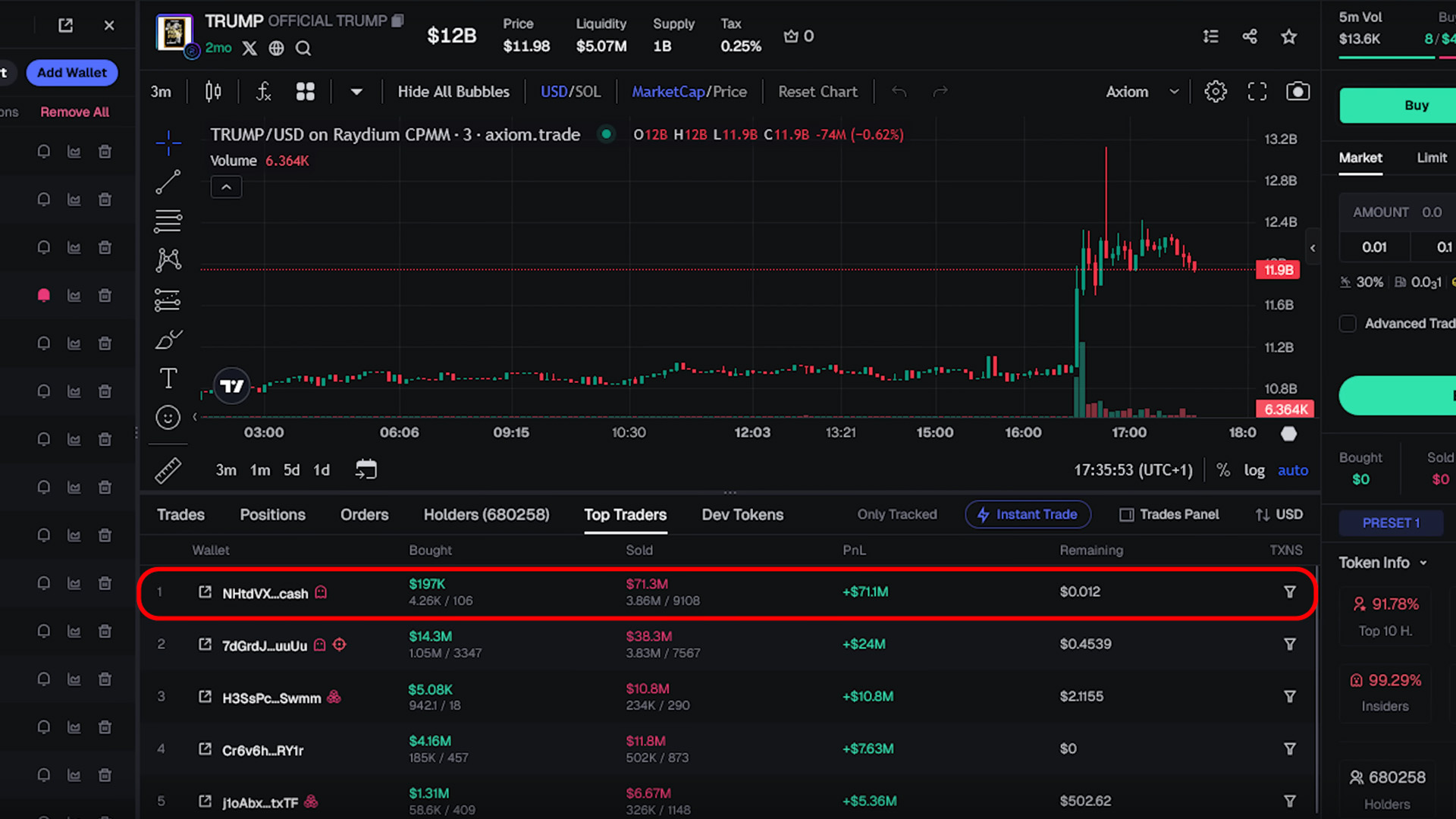Select the Crosshair cursor tool

(x=168, y=143)
